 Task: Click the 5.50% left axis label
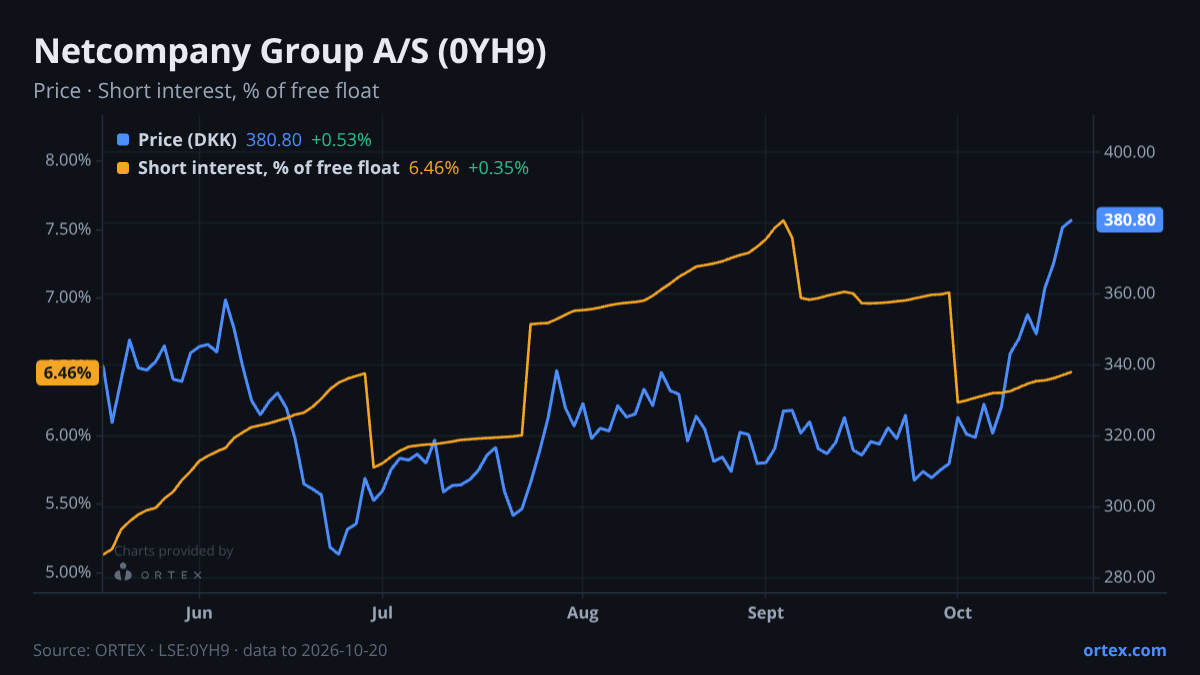tap(69, 503)
